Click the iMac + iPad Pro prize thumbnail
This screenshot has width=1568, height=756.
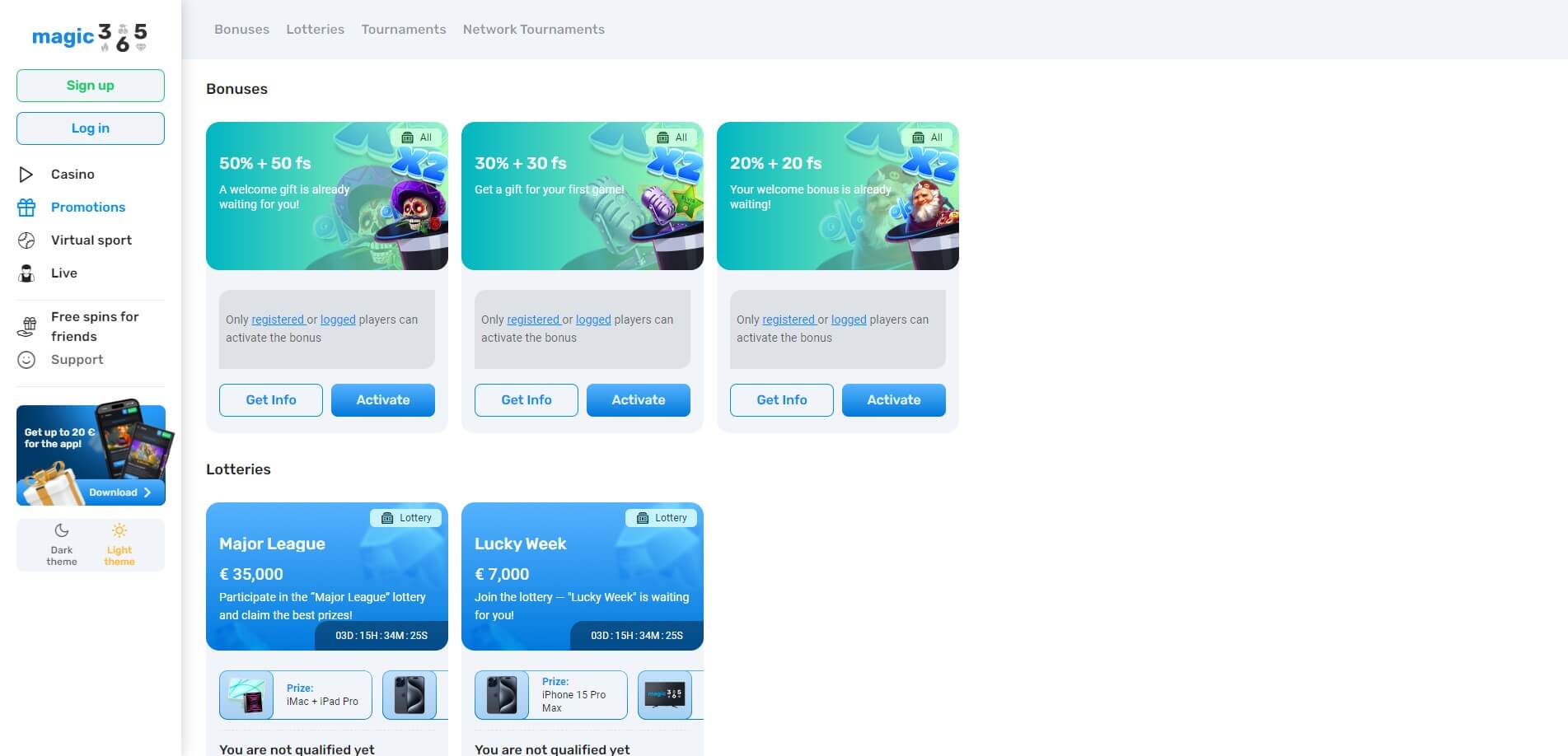click(246, 695)
